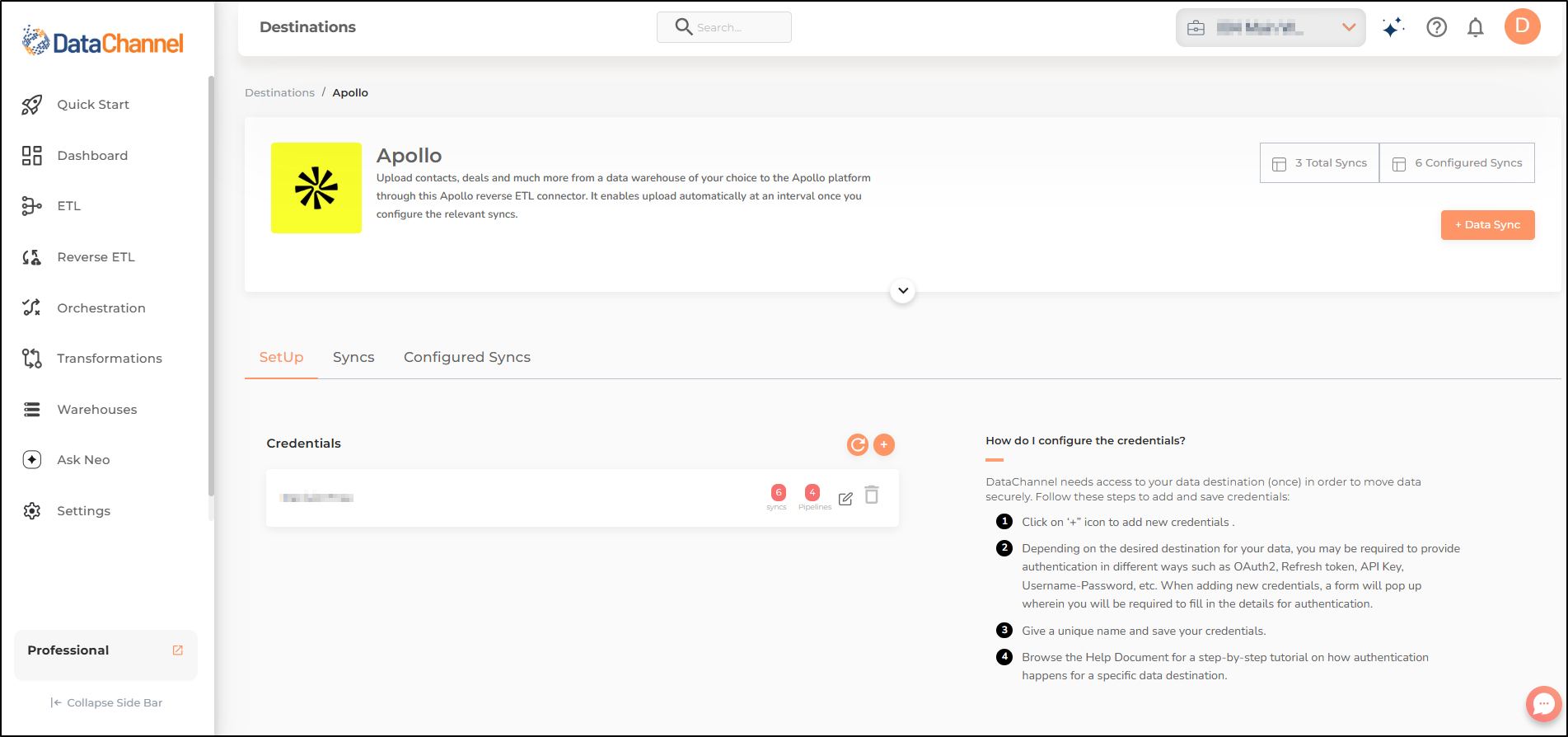Click the Professional plan card
Viewport: 1568px width, 737px height.
[x=106, y=655]
